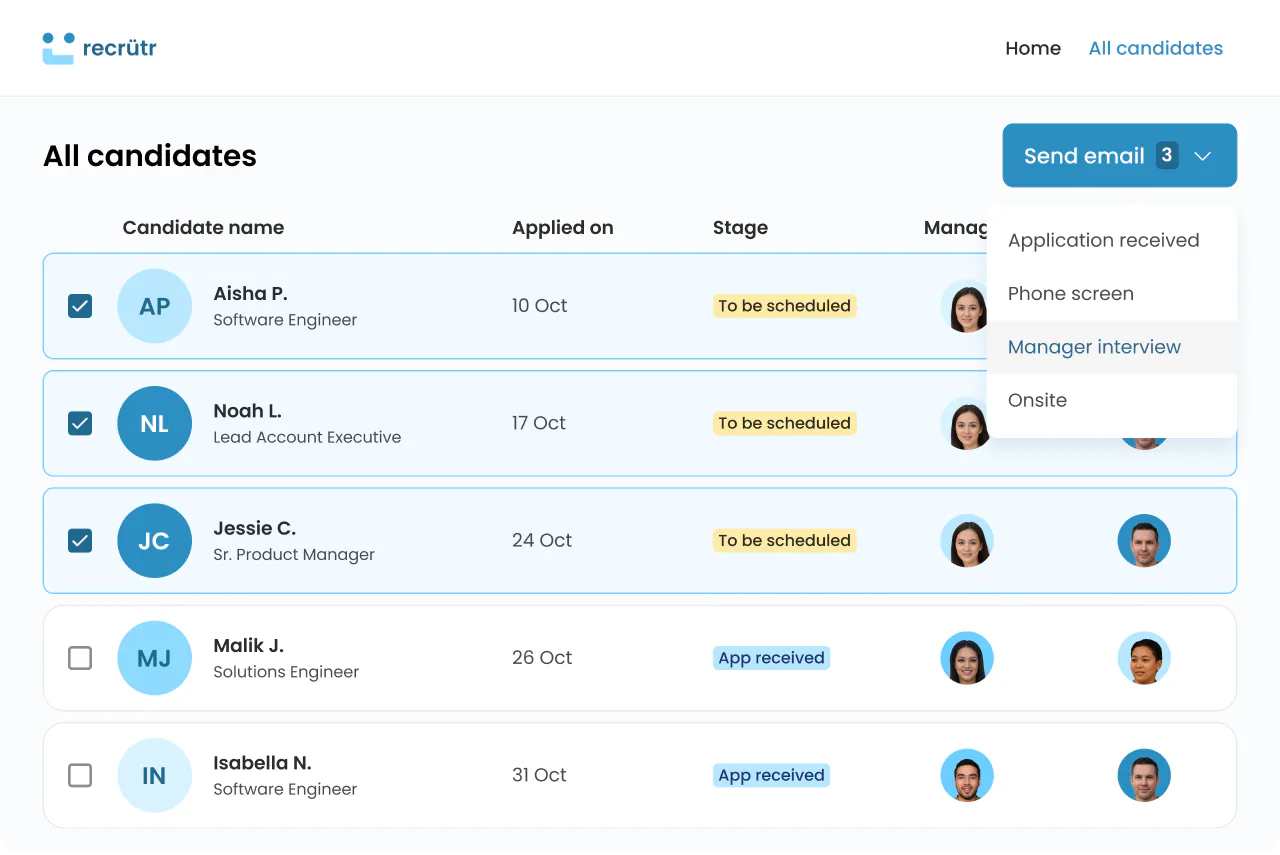Go to Home in navigation

pyautogui.click(x=1033, y=48)
